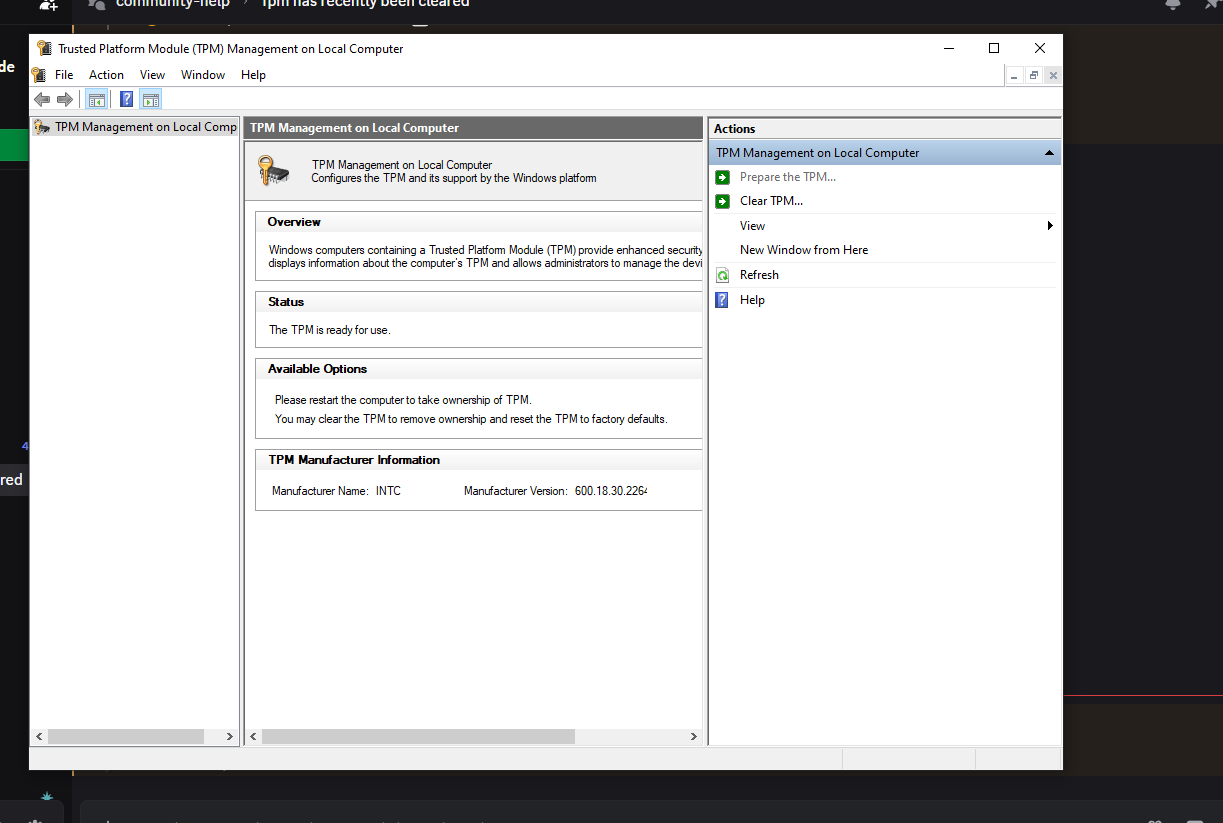Click the TPM Manufacturer Information heading

(x=354, y=460)
